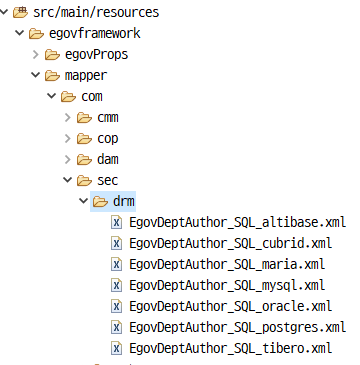Viewport: 360px width, 365px height.
Task: Expand the egovProps folder arrow
Action: point(36,54)
